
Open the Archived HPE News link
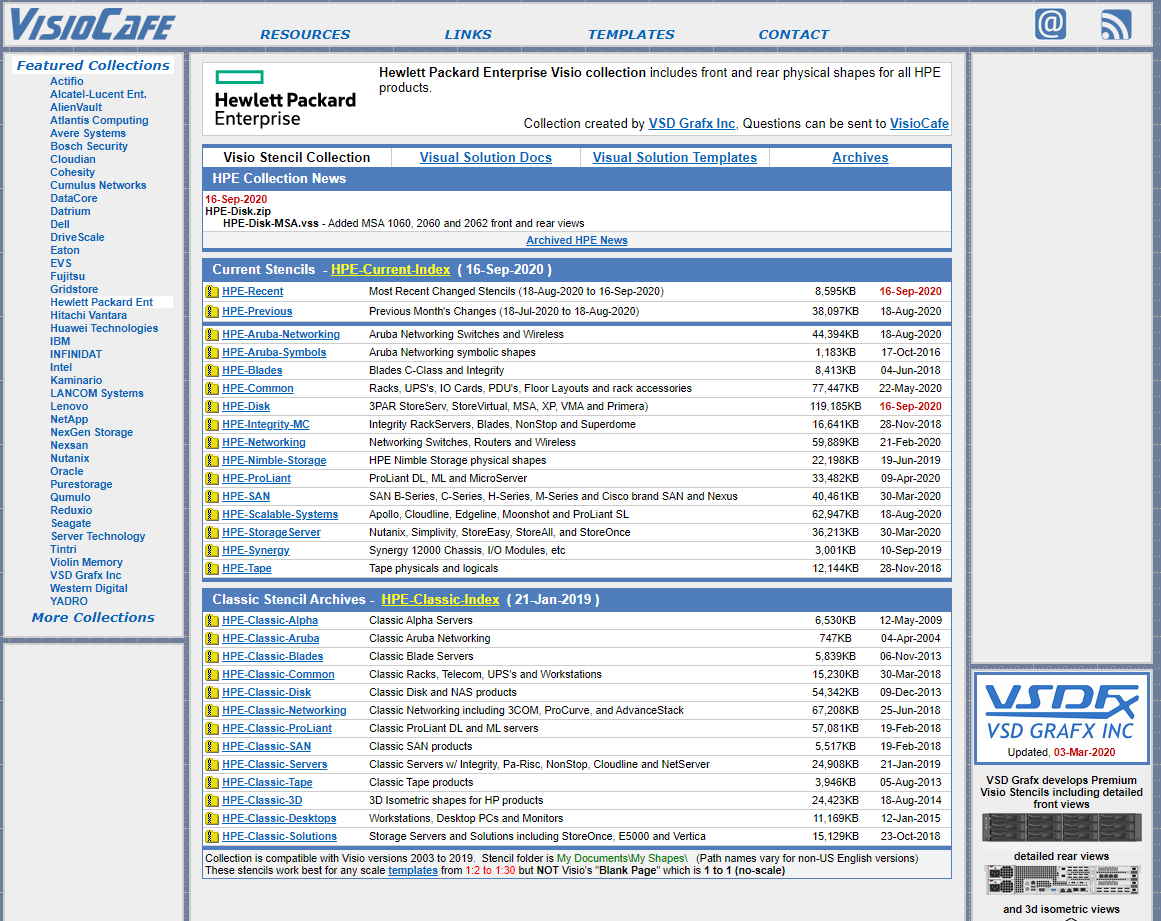pyautogui.click(x=577, y=240)
